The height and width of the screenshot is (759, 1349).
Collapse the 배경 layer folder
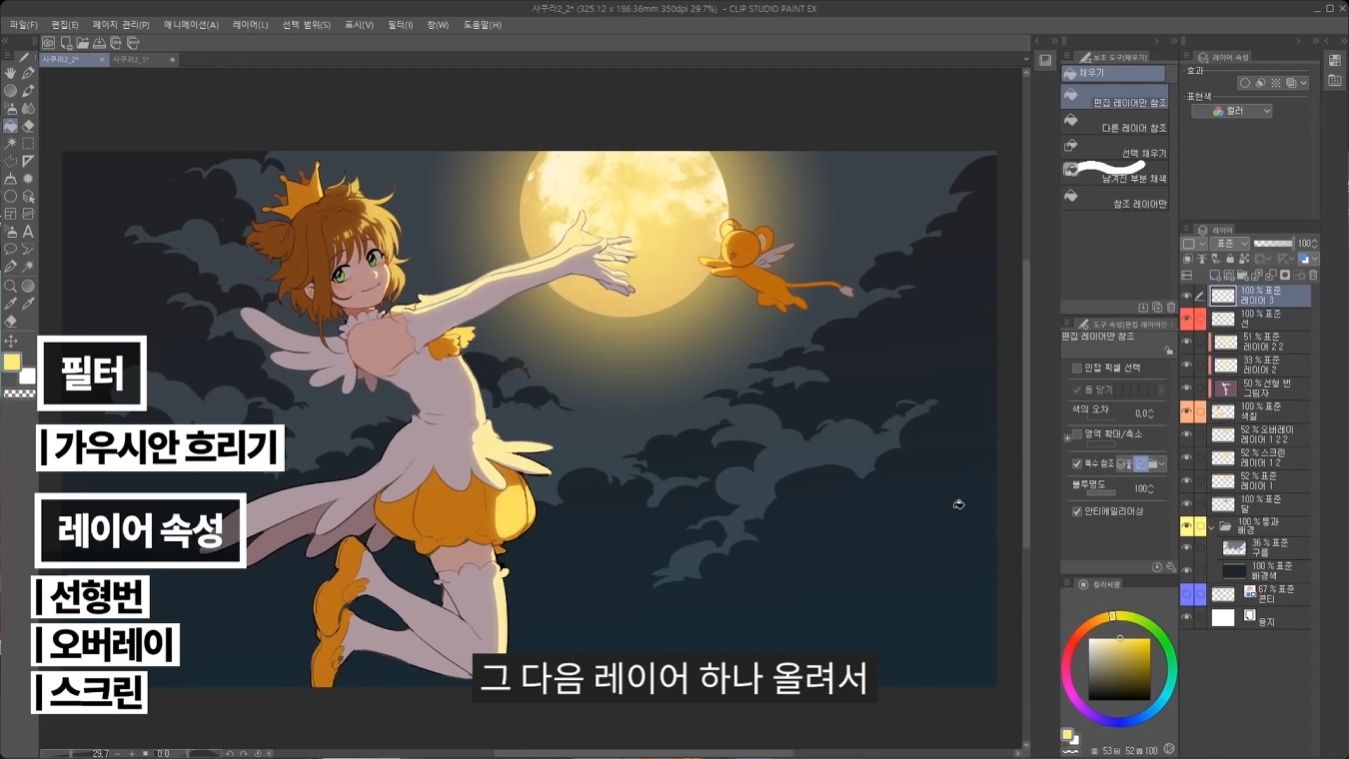click(1211, 526)
